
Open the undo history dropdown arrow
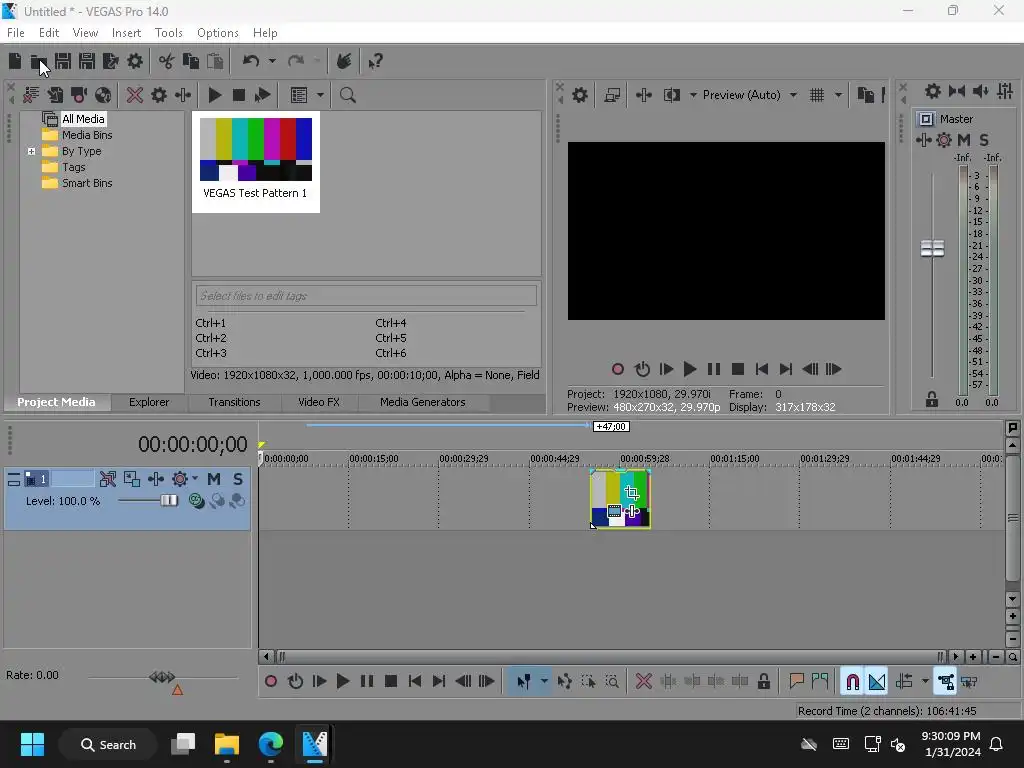click(272, 61)
